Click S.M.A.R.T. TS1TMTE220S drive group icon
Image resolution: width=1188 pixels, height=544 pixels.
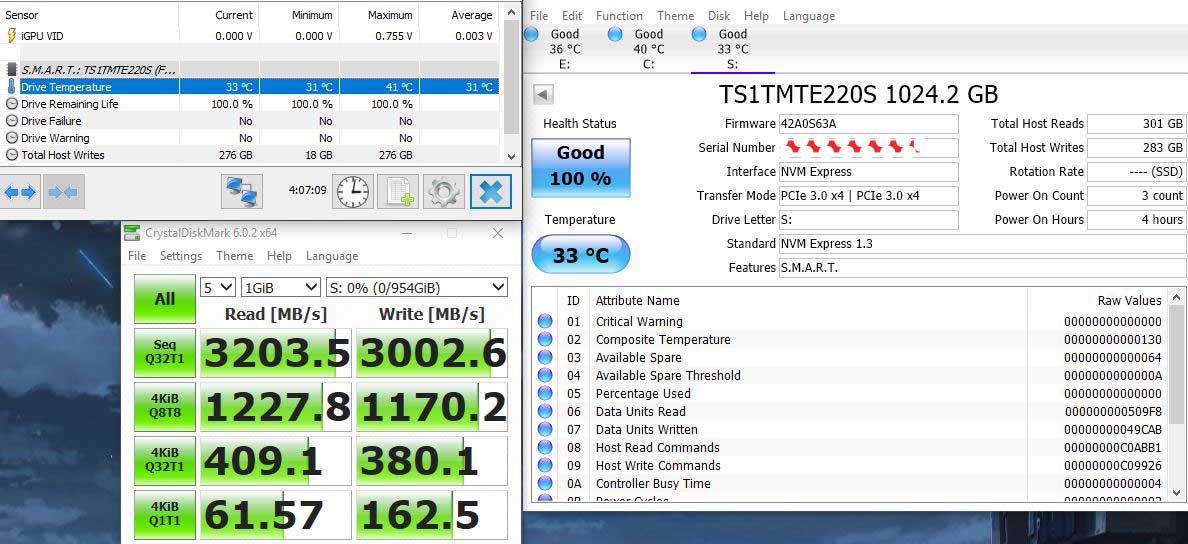coord(11,70)
